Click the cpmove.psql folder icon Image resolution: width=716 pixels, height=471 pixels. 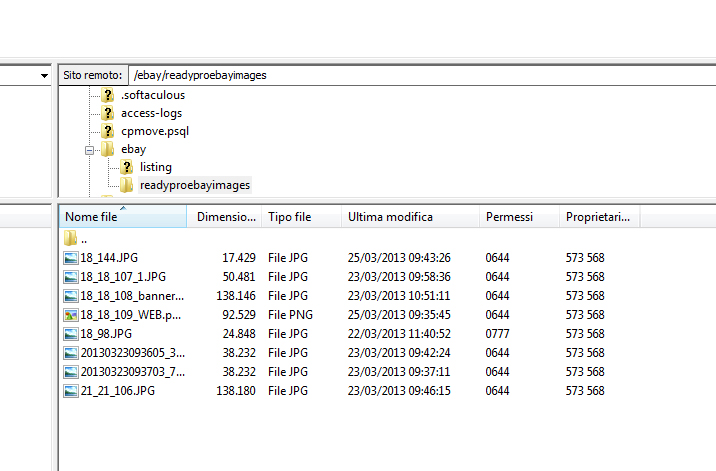click(108, 131)
